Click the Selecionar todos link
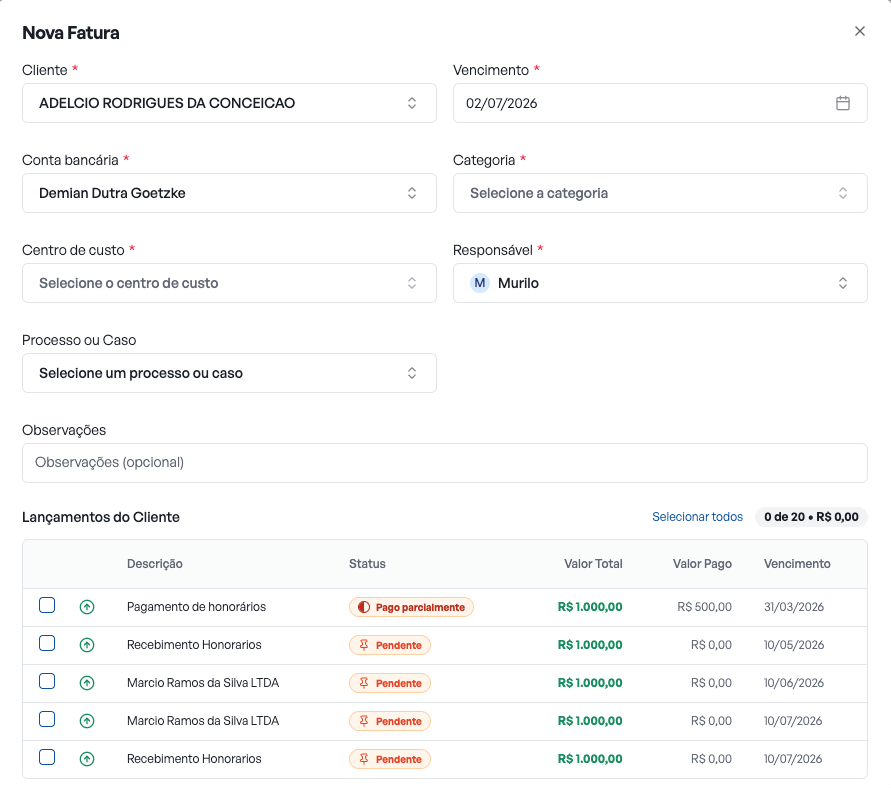 tap(697, 517)
